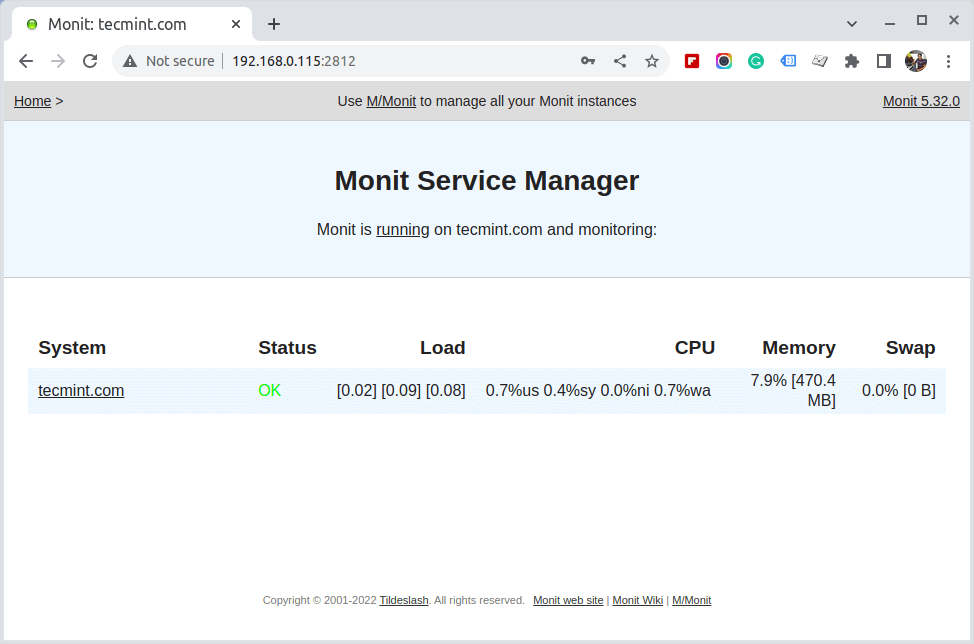
Task: Open the Chrome profile avatar
Action: pos(916,61)
